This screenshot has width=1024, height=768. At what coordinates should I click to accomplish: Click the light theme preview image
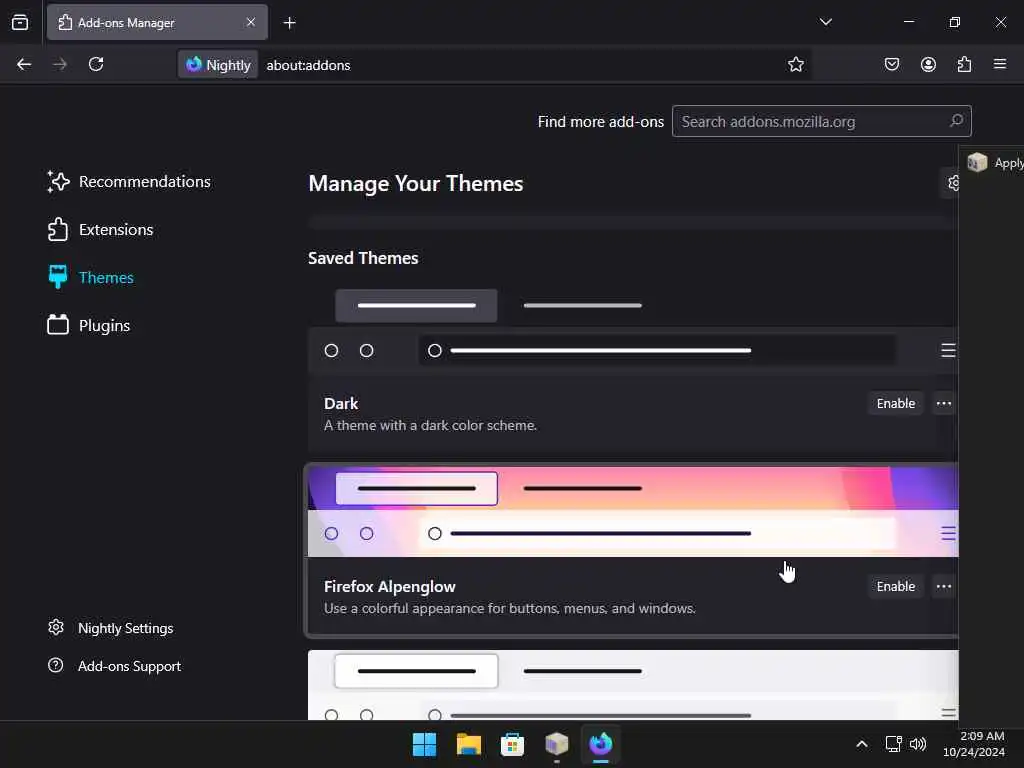click(633, 685)
